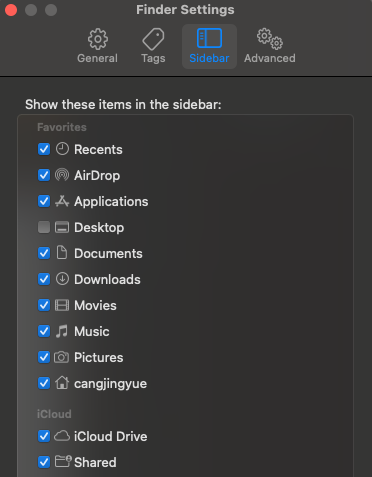Screen dimensions: 372x477
Task: Click the iCloud Drive cloud icon
Action: pos(62,436)
